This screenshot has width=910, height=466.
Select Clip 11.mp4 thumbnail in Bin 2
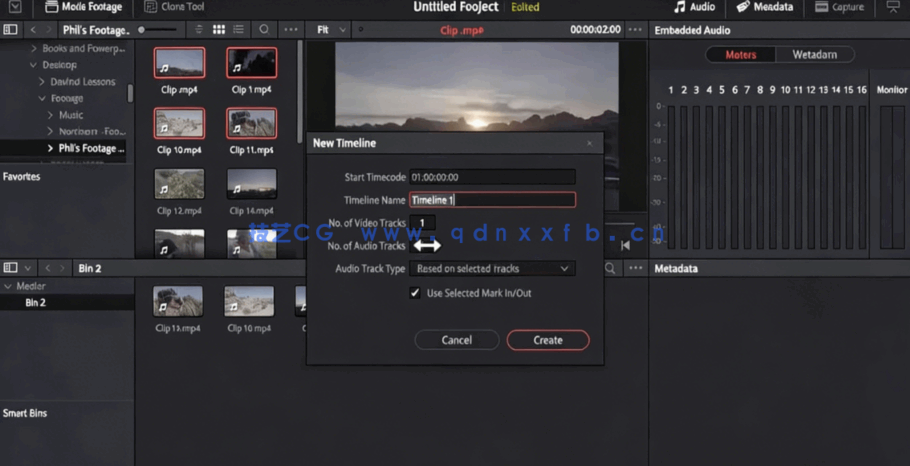point(178,301)
